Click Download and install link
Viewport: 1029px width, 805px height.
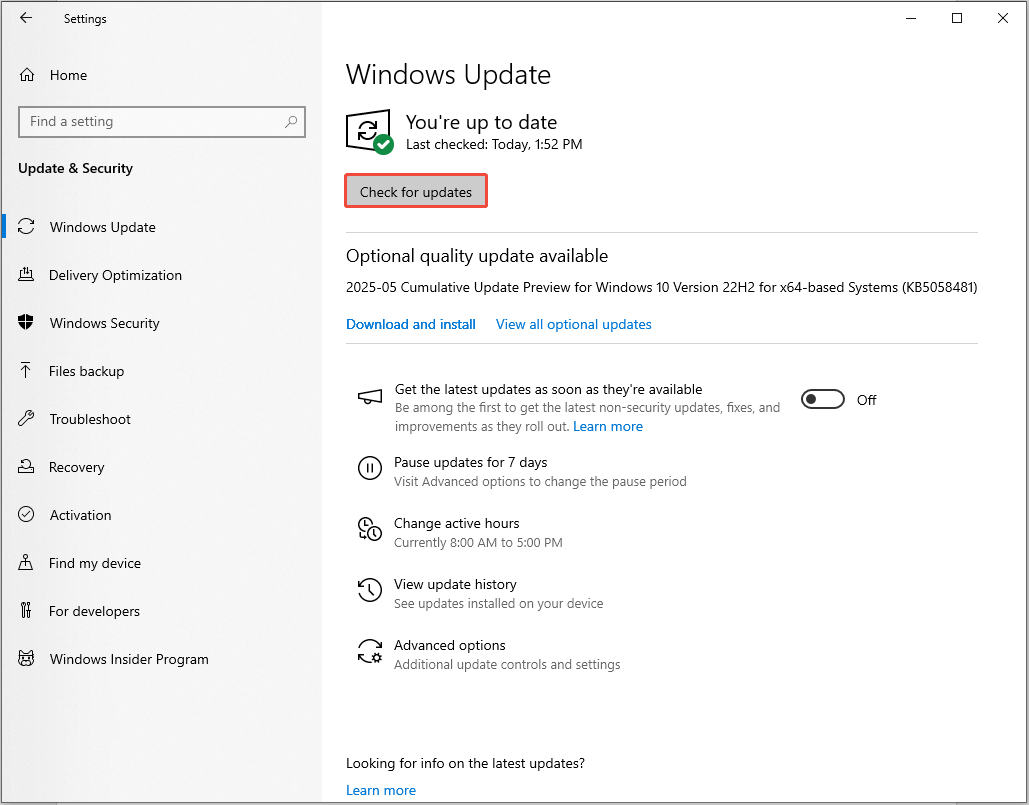(411, 324)
